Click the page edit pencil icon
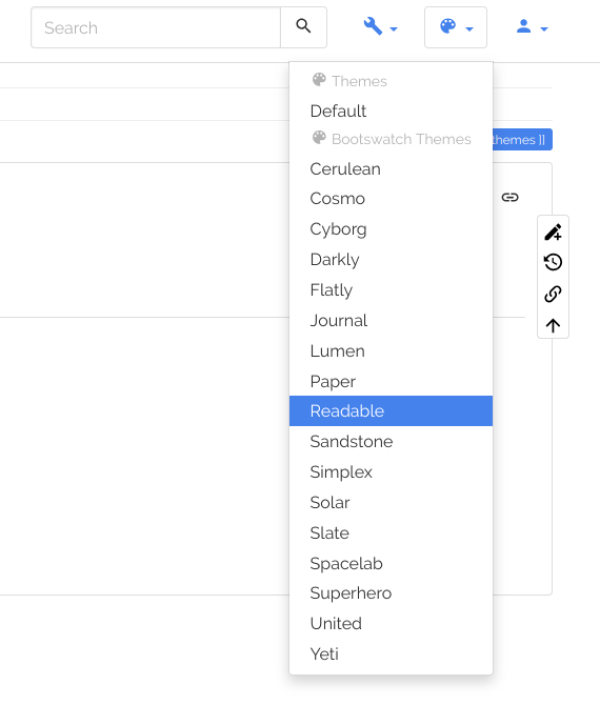This screenshot has height=705, width=600. coord(553,232)
